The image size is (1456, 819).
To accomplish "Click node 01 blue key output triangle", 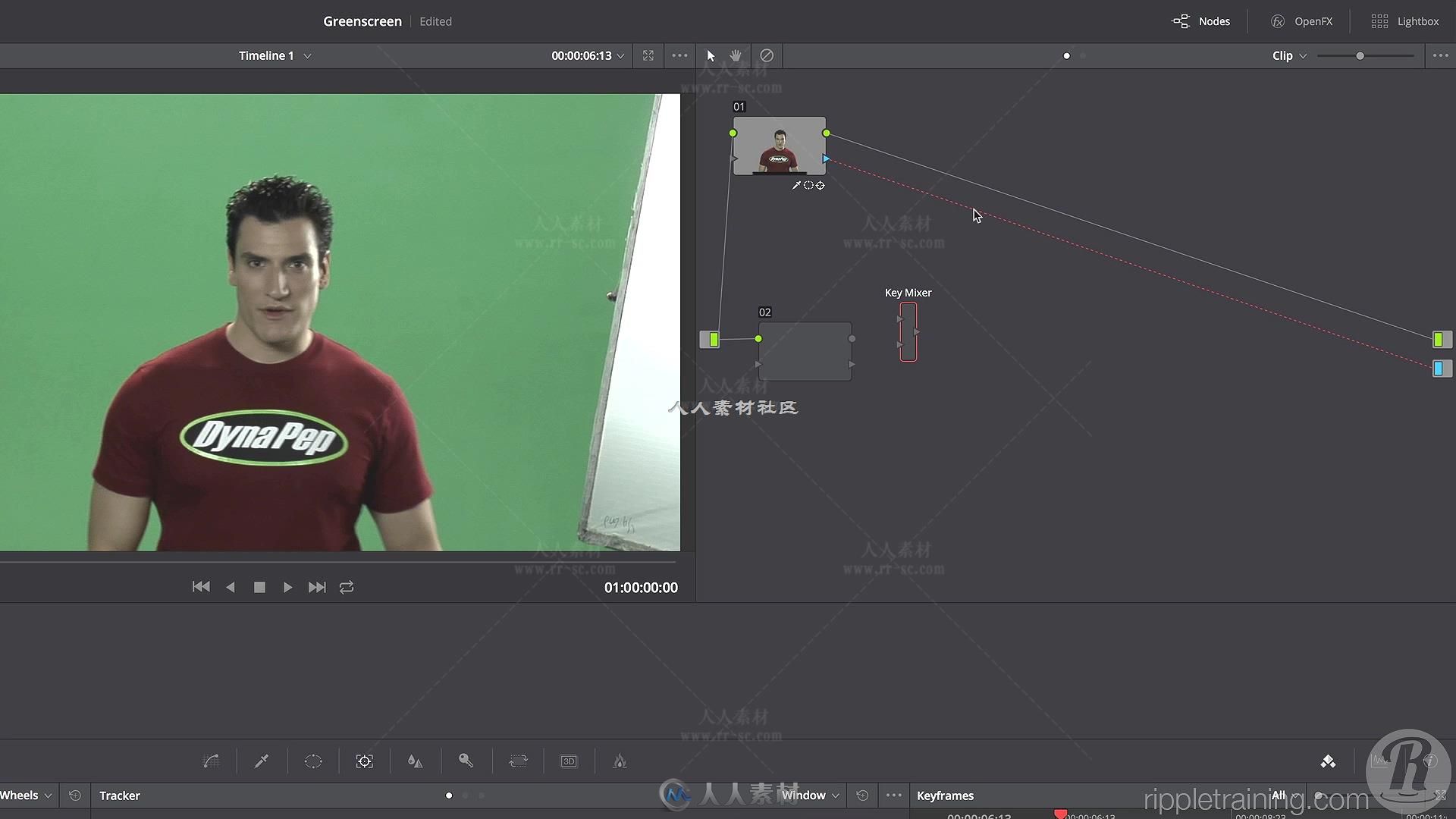I will (827, 158).
